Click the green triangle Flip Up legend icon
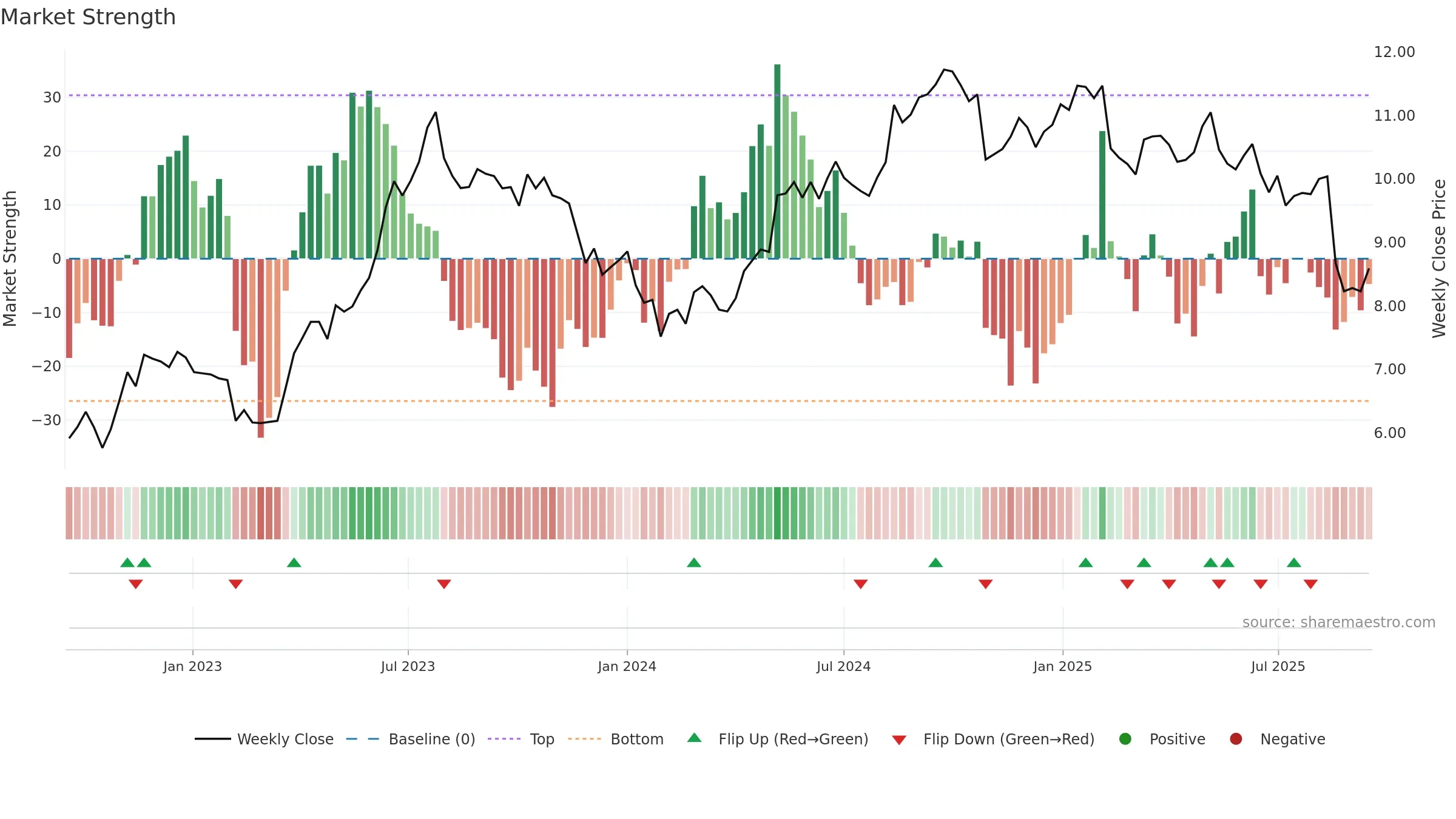Viewport: 1456px width, 819px height. pyautogui.click(x=695, y=738)
